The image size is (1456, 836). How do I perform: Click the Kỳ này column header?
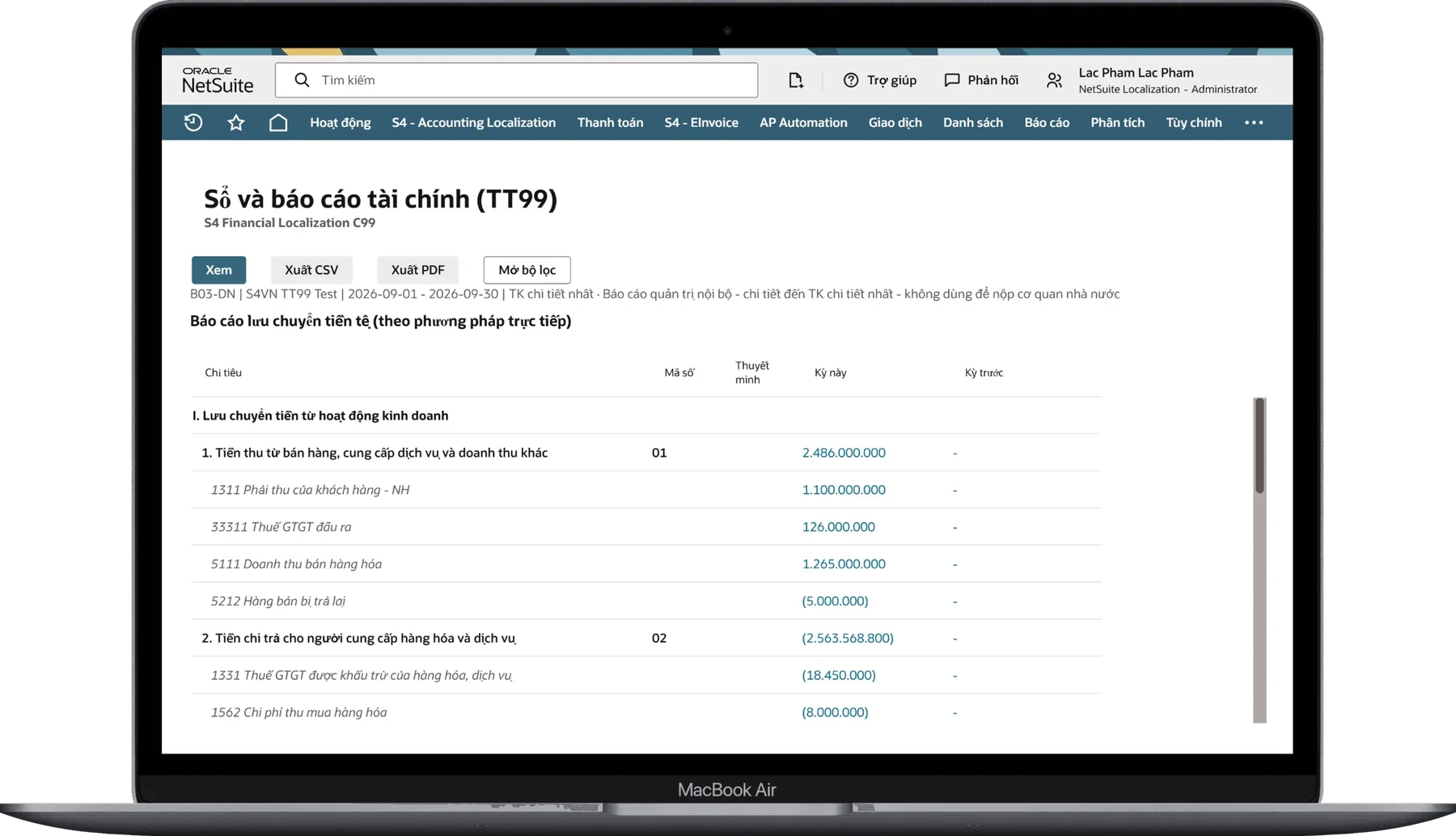[x=831, y=373]
